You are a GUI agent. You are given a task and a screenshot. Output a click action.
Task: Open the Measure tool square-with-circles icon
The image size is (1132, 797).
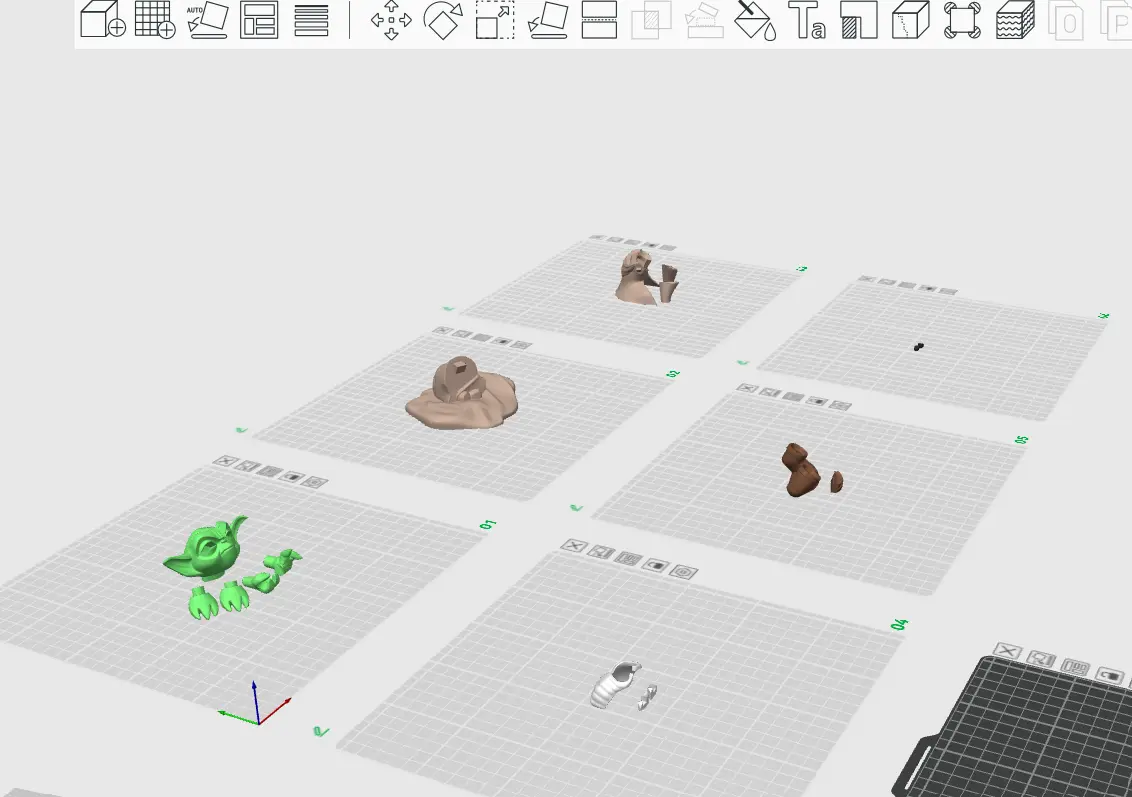[962, 19]
